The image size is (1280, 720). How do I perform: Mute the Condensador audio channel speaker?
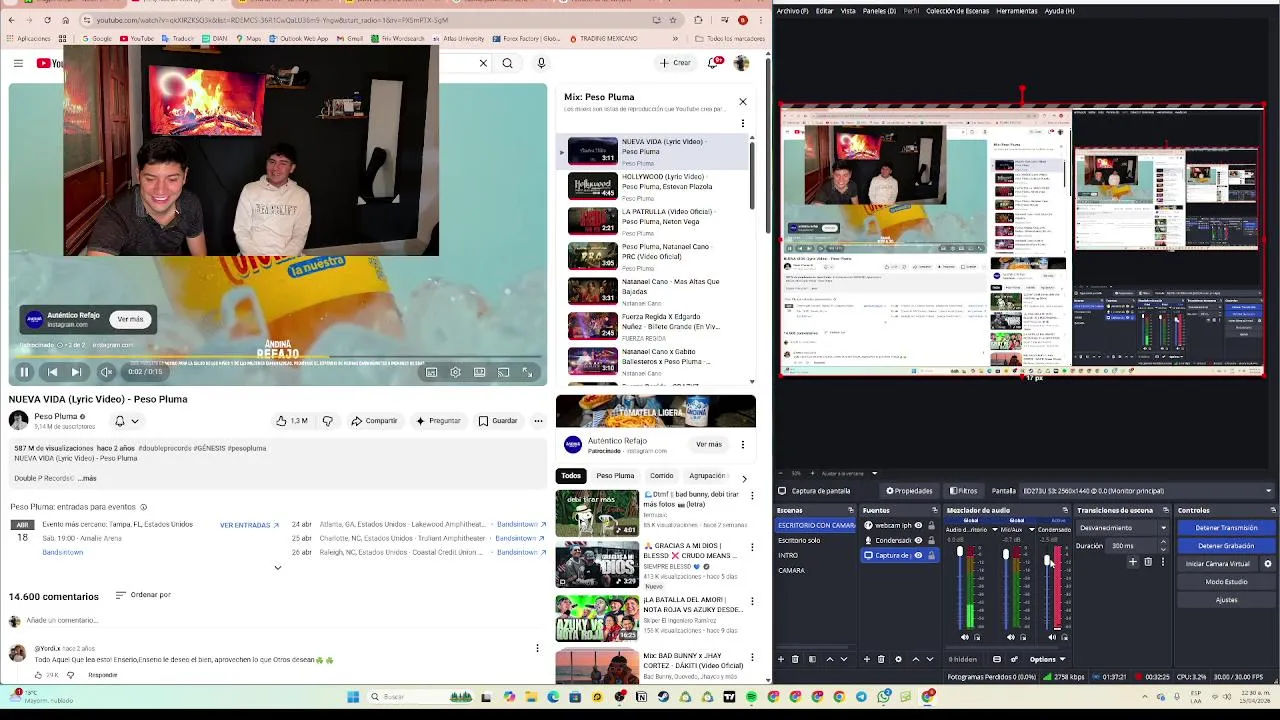point(1052,637)
